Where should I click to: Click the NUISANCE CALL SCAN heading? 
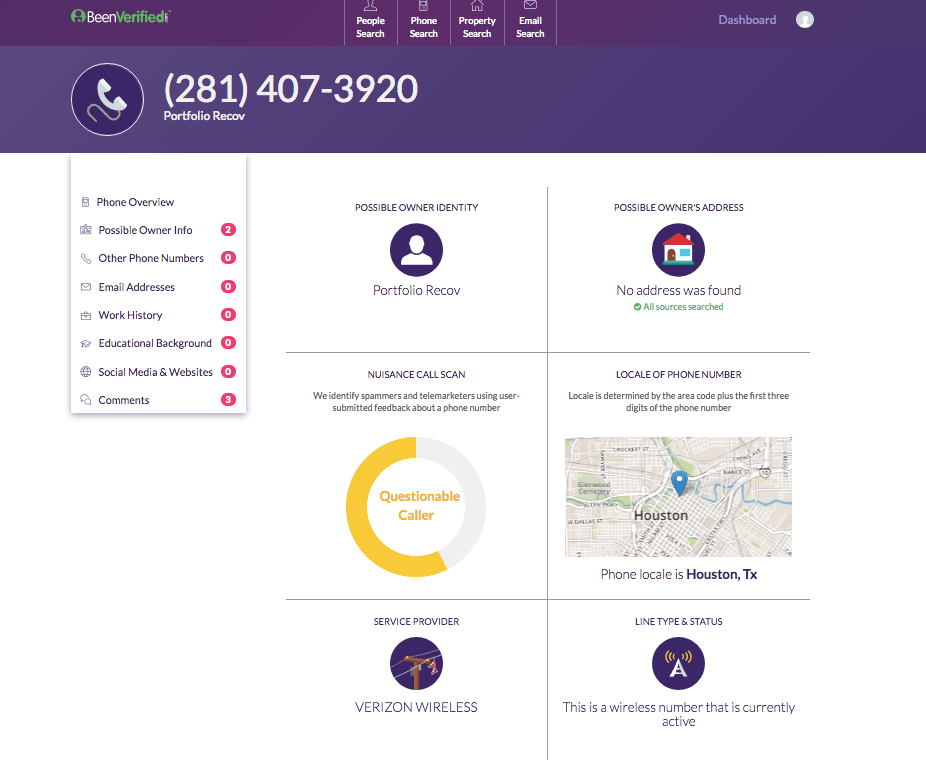click(416, 374)
